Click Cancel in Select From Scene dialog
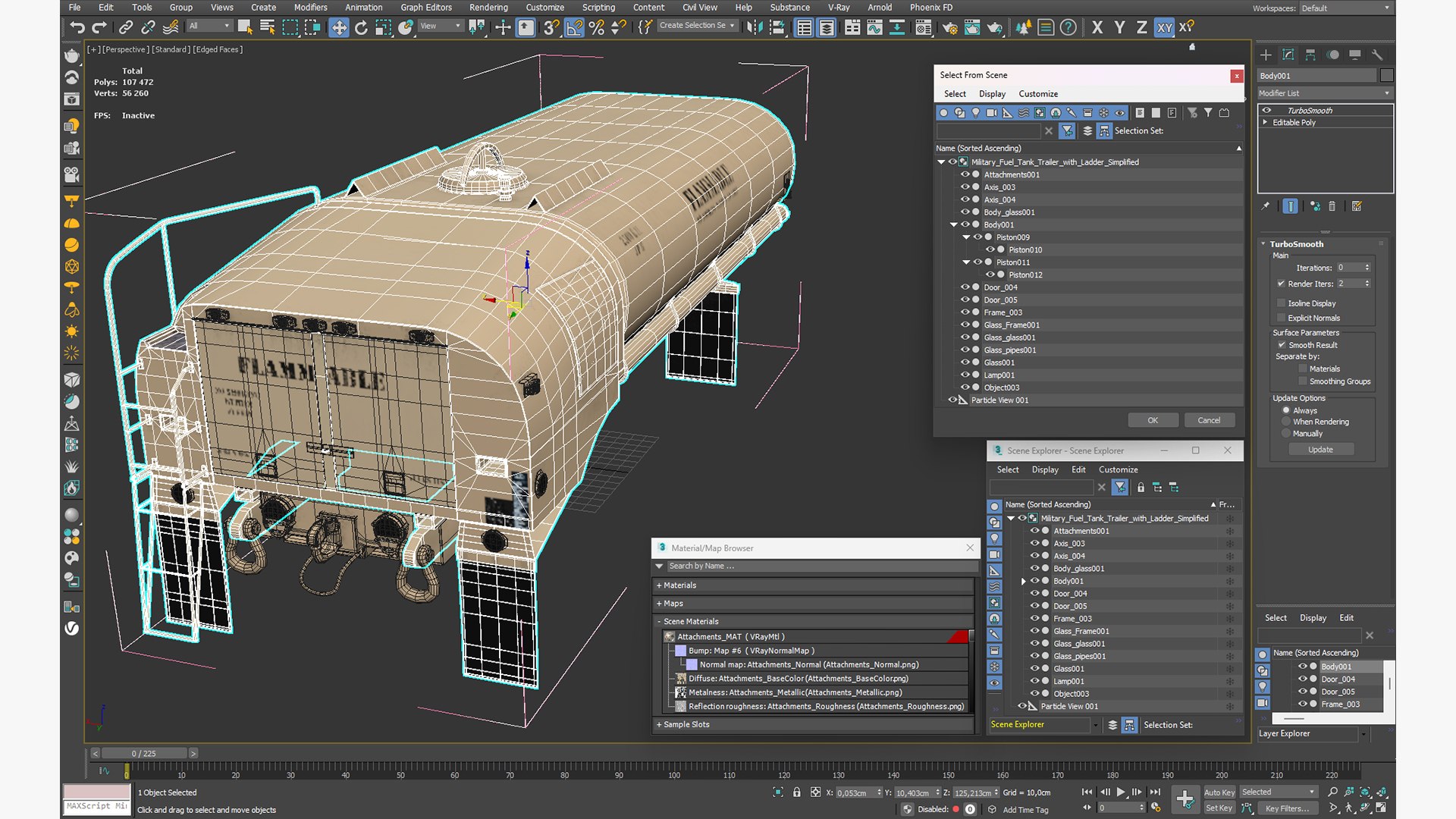 pos(1209,420)
